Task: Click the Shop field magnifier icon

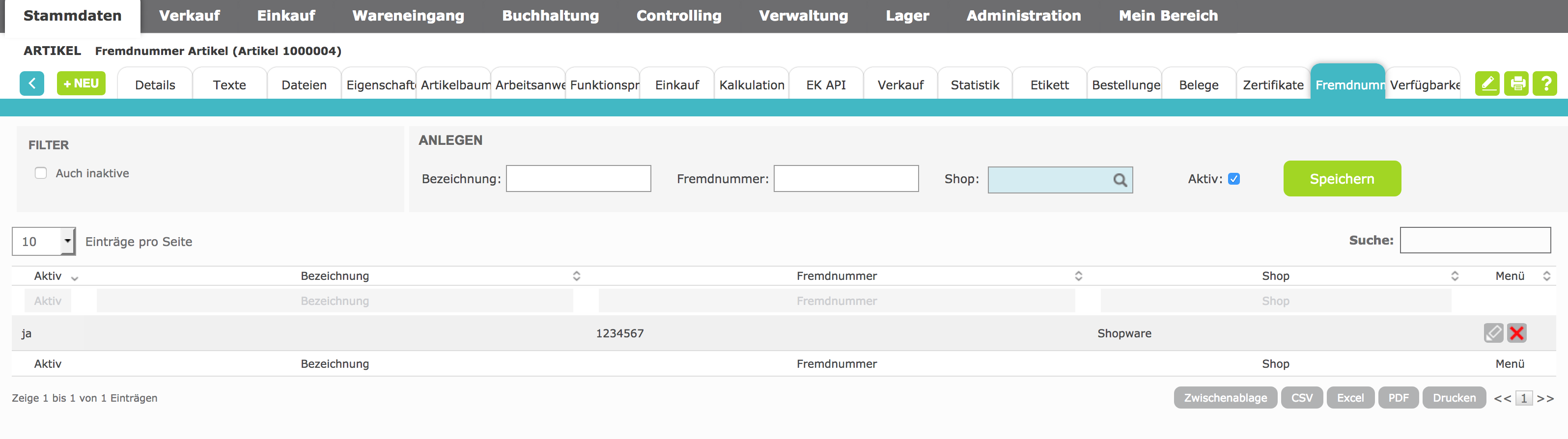Action: pyautogui.click(x=1120, y=180)
